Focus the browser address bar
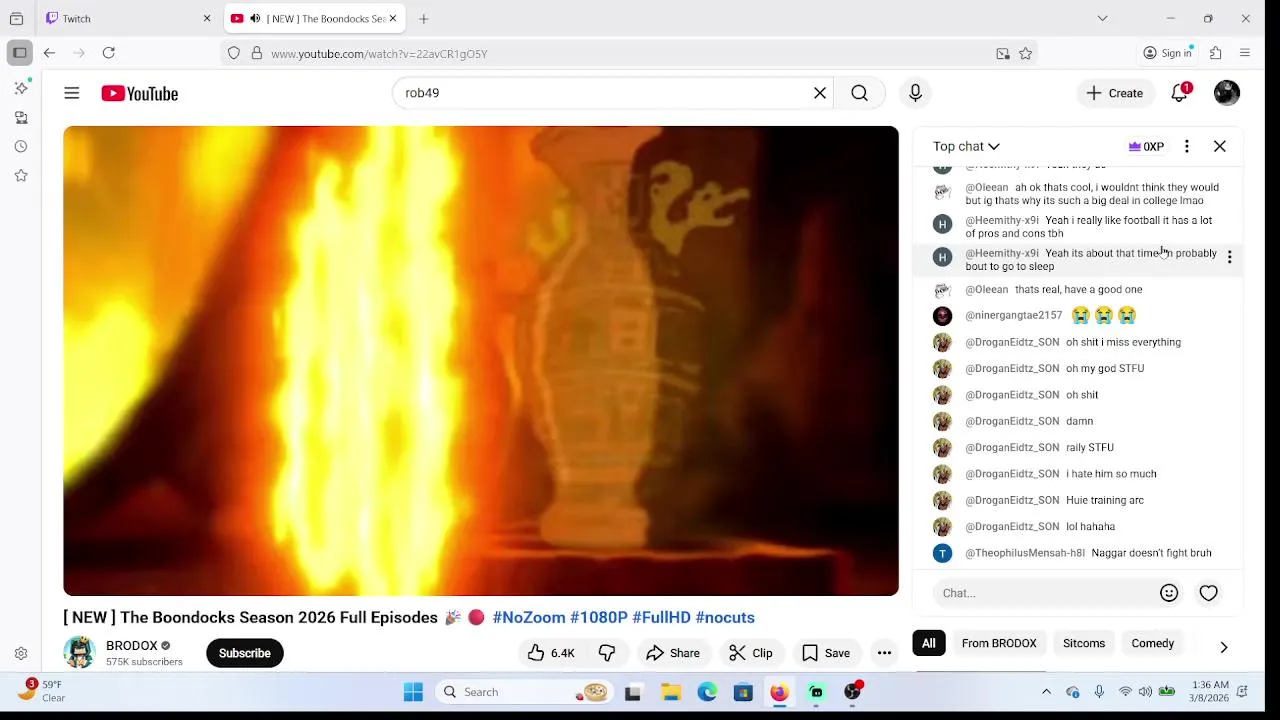1280x720 pixels. 630,54
